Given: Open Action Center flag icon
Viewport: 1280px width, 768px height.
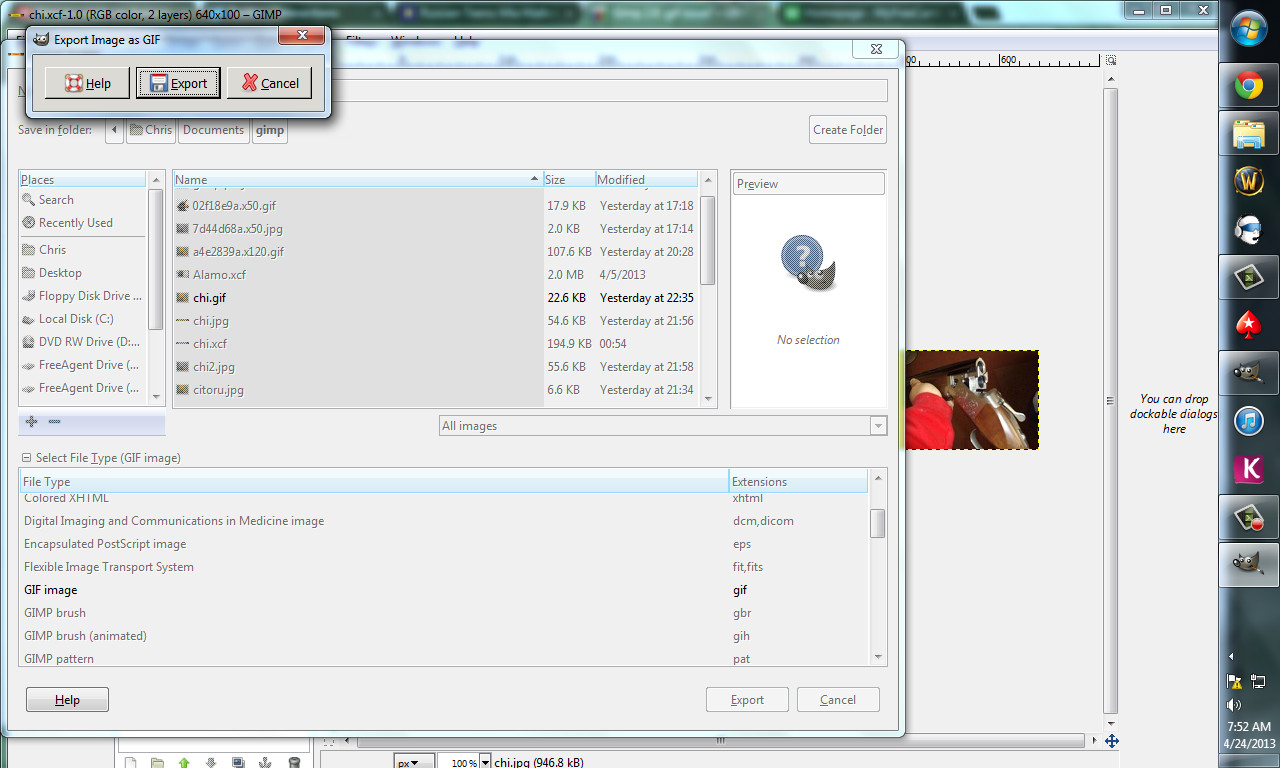Looking at the screenshot, I should point(1234,681).
